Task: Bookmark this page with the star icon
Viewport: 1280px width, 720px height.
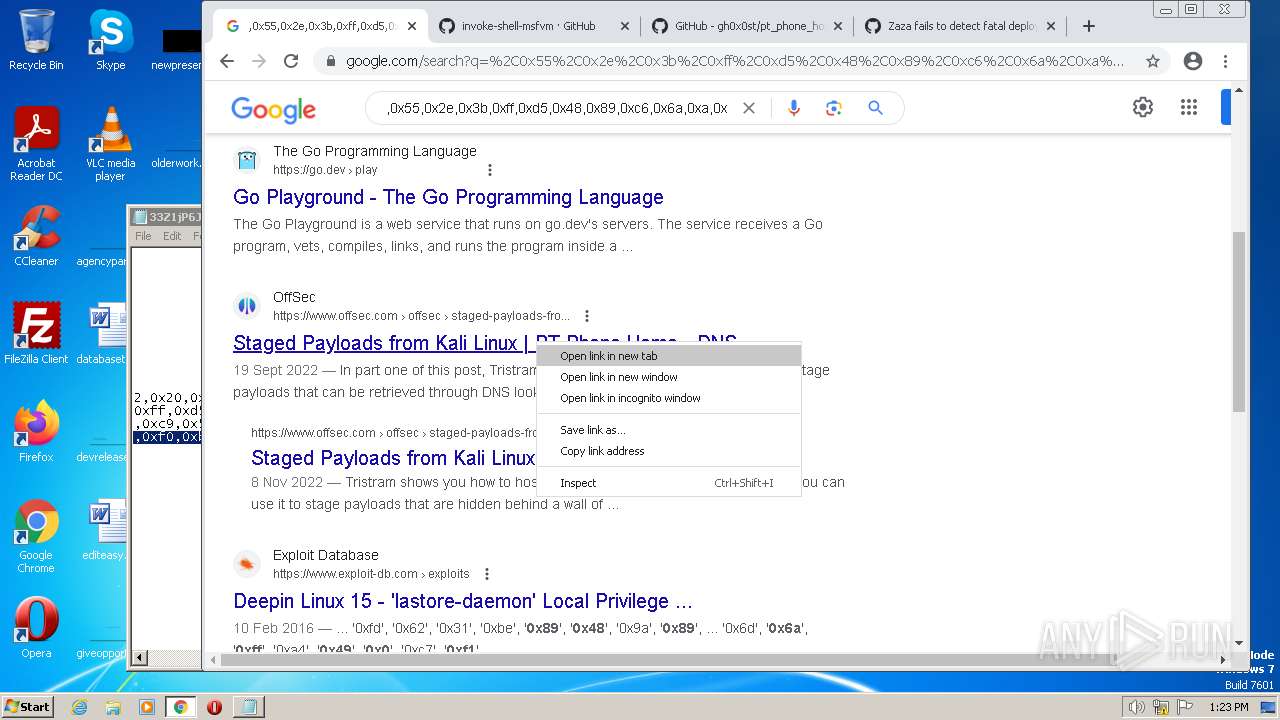Action: pos(1153,61)
